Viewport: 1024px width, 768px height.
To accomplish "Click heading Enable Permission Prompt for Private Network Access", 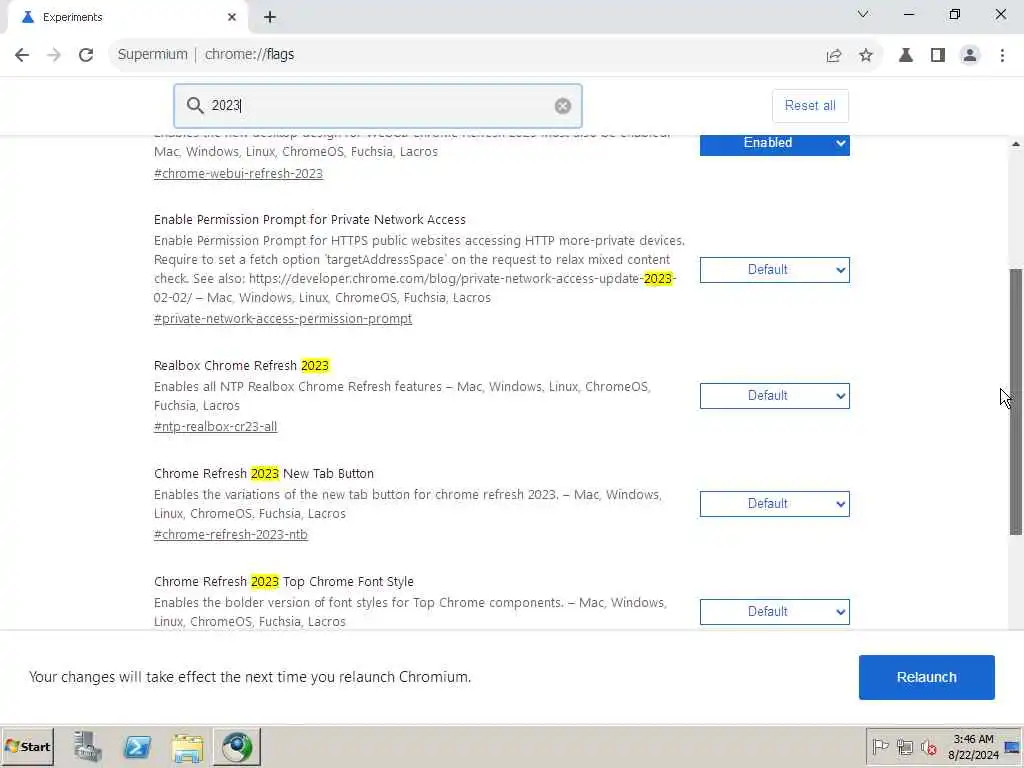I will 310,219.
